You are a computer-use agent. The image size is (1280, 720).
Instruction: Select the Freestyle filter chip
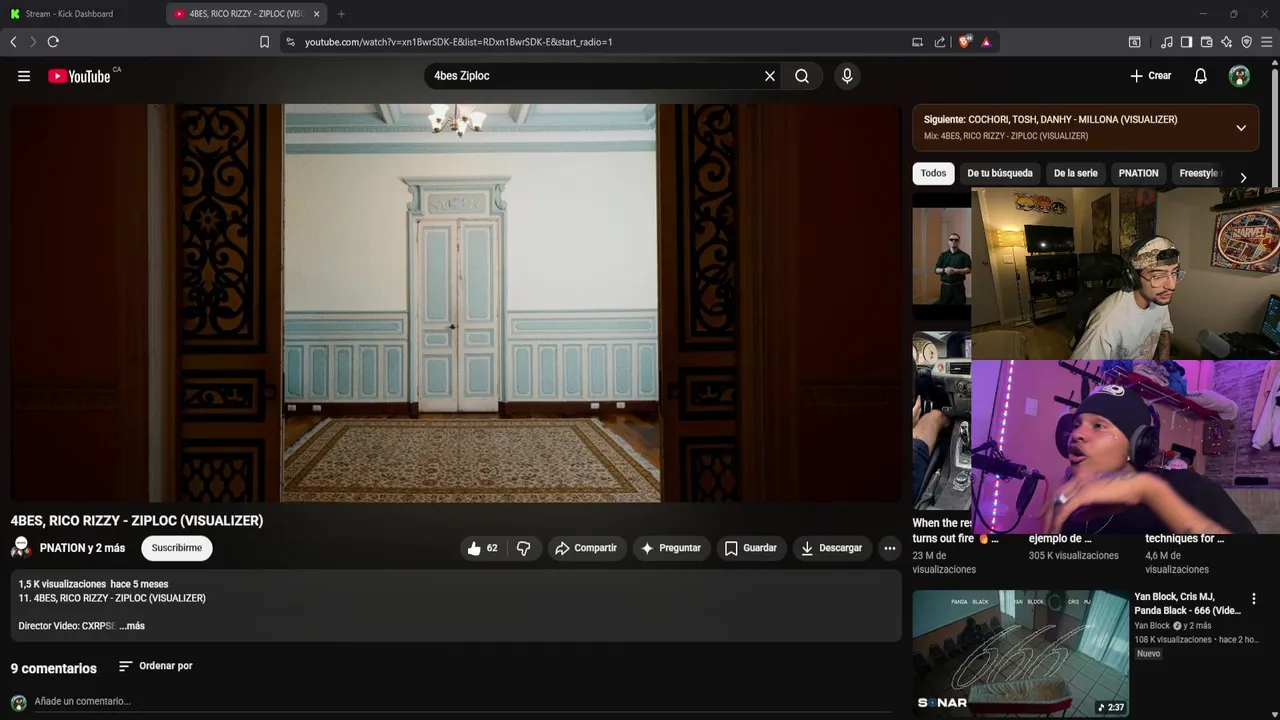[x=1197, y=173]
